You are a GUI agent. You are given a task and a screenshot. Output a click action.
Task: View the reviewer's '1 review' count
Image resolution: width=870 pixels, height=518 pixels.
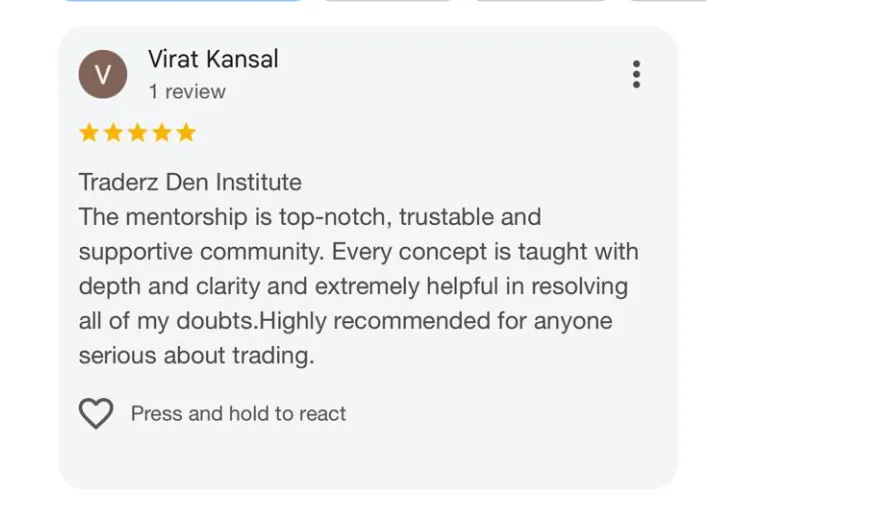187,92
